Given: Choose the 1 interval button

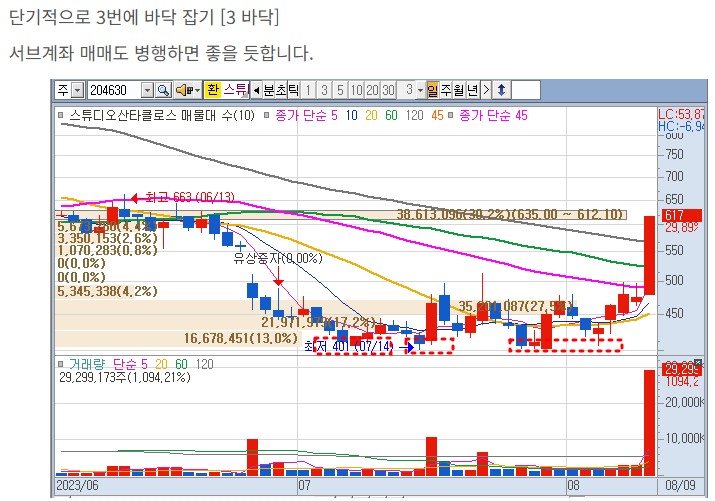Looking at the screenshot, I should click(308, 90).
